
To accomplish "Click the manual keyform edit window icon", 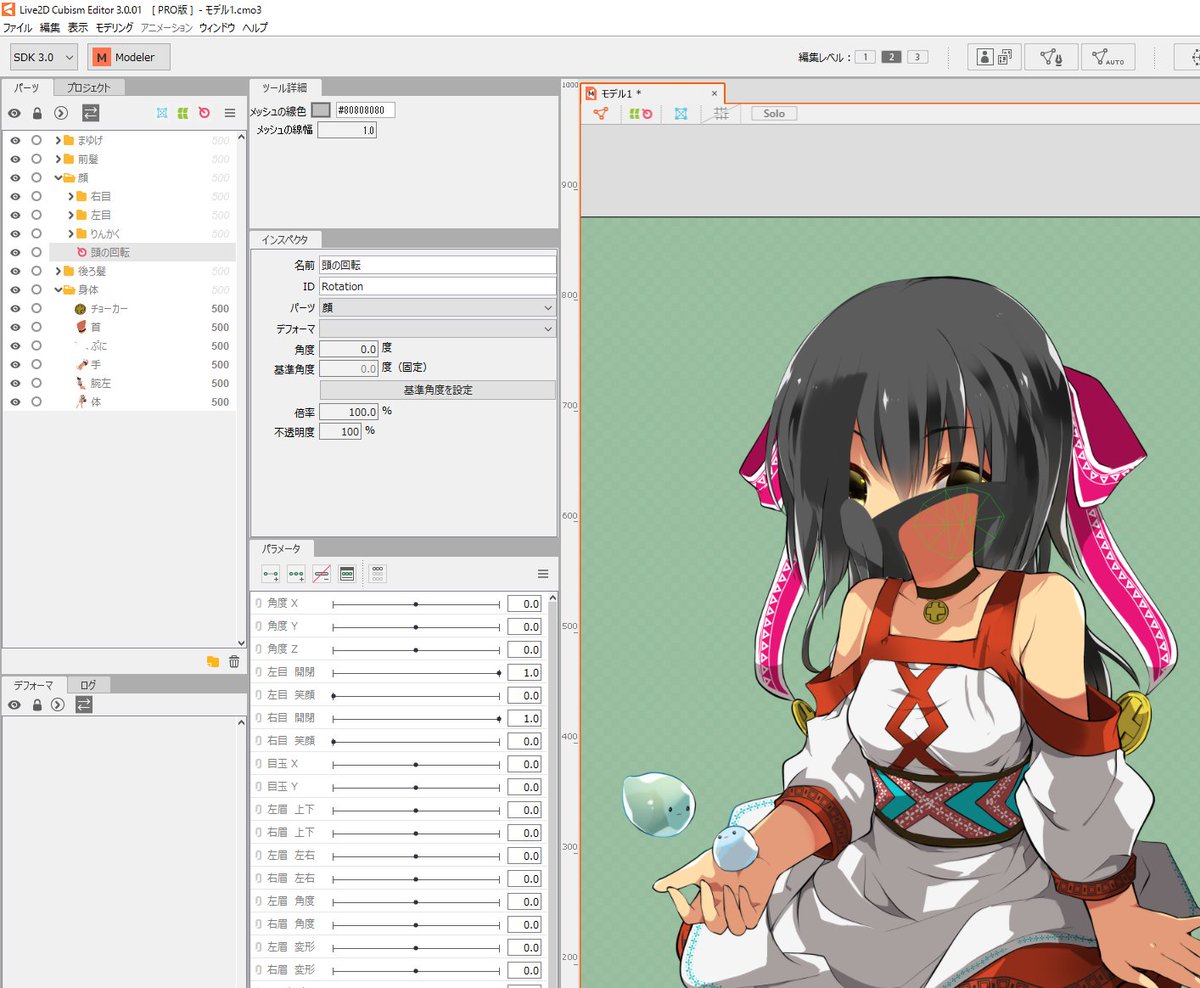I will point(347,574).
